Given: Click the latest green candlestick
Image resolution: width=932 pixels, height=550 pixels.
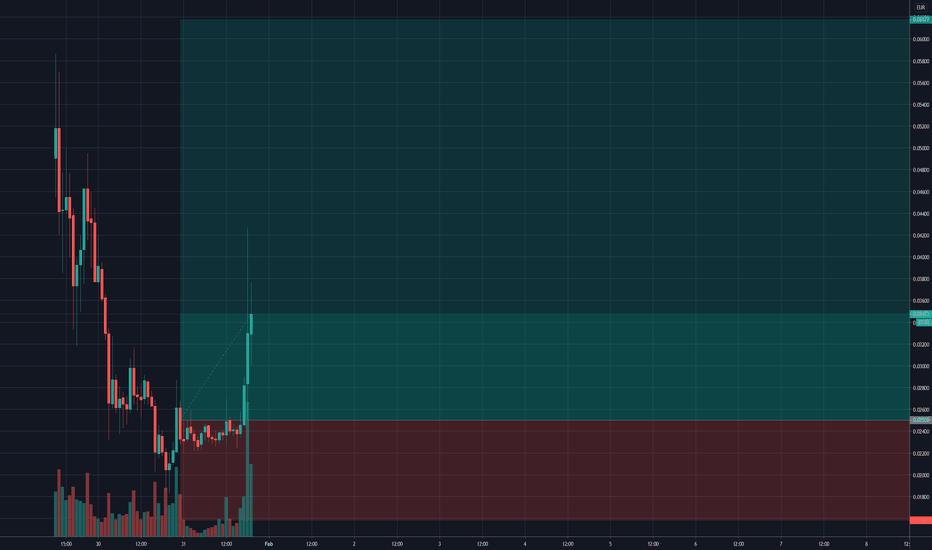Looking at the screenshot, I should pos(251,324).
